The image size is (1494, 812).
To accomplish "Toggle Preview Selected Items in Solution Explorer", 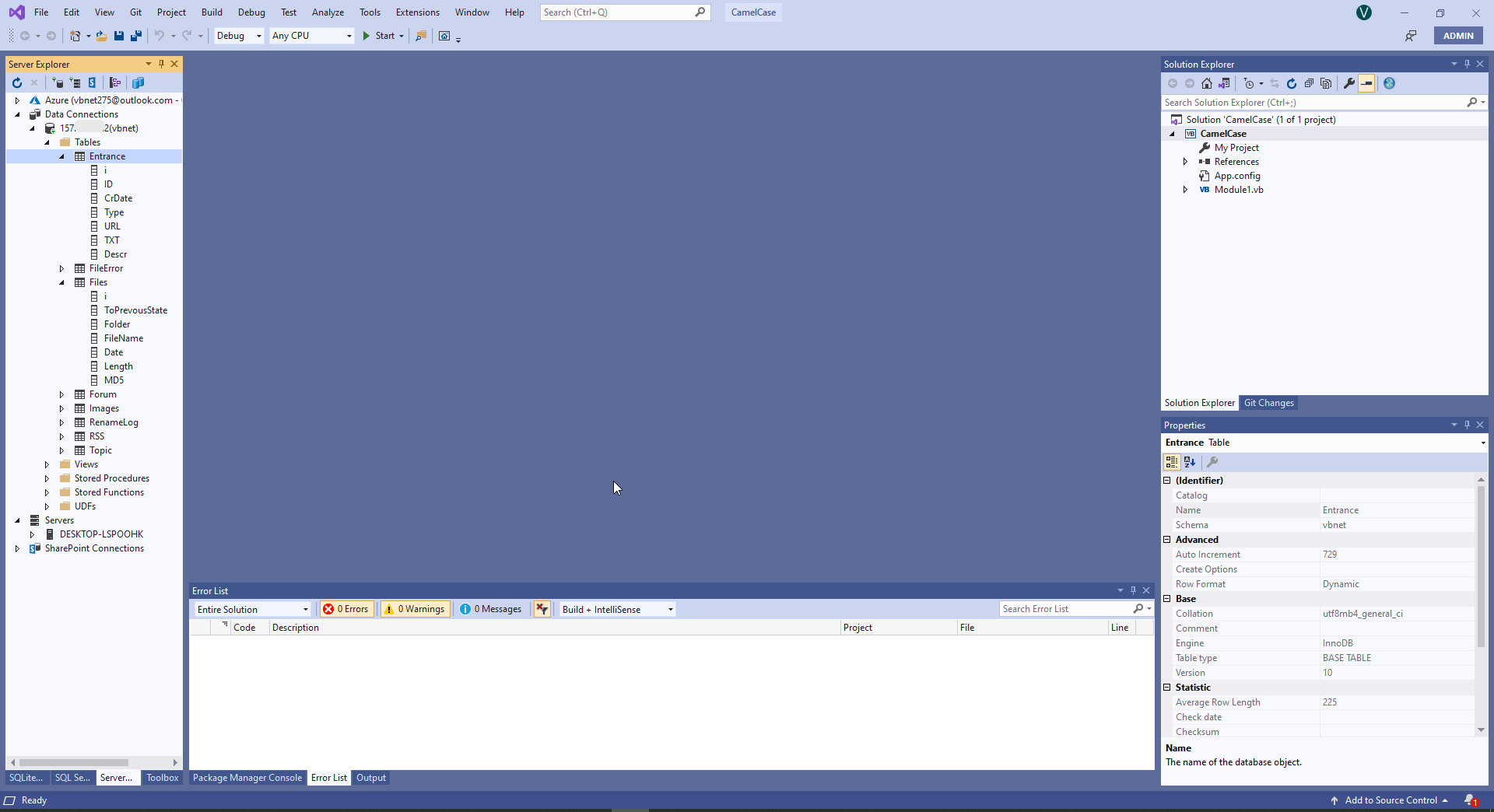I will click(x=1366, y=83).
